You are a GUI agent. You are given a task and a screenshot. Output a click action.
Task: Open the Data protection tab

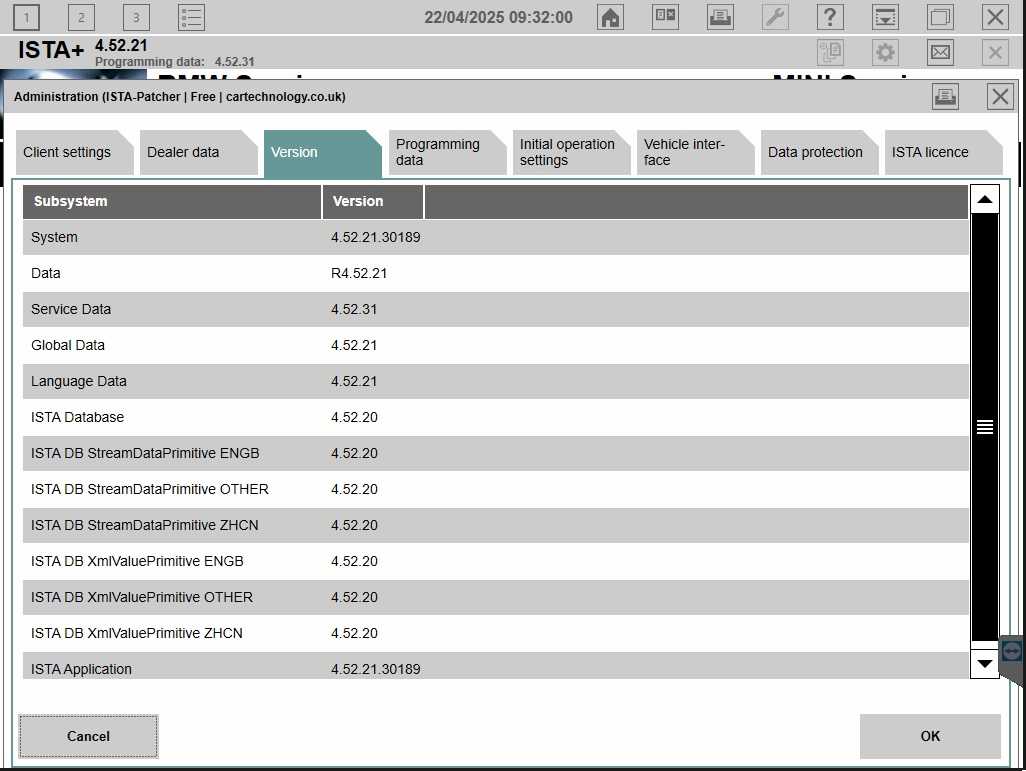tap(819, 152)
